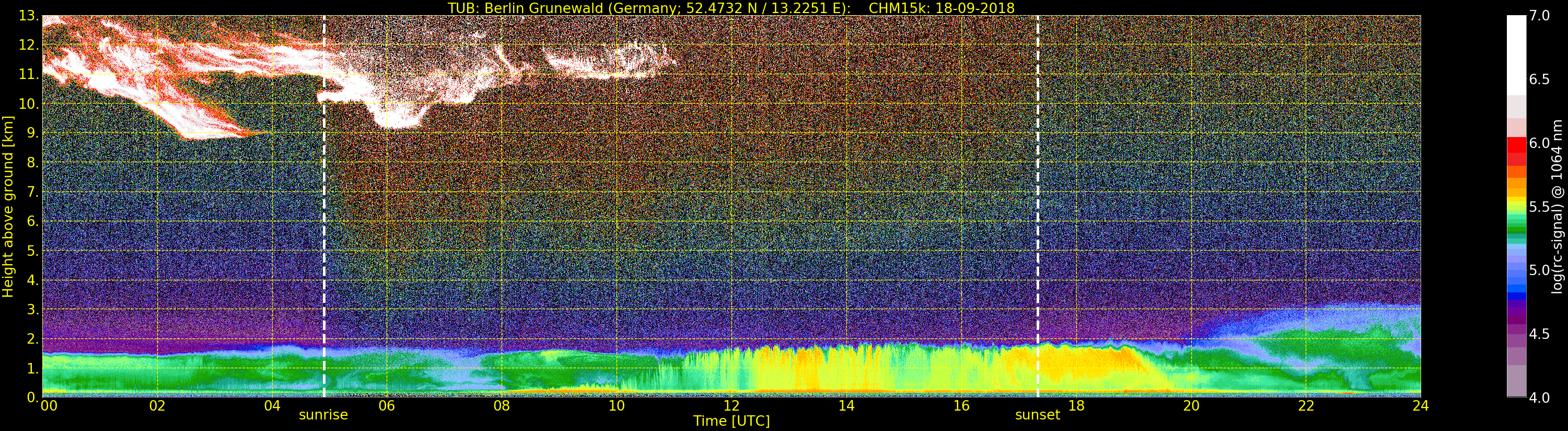Click the height axis tick "4."
The image size is (1568, 431).
(32, 280)
